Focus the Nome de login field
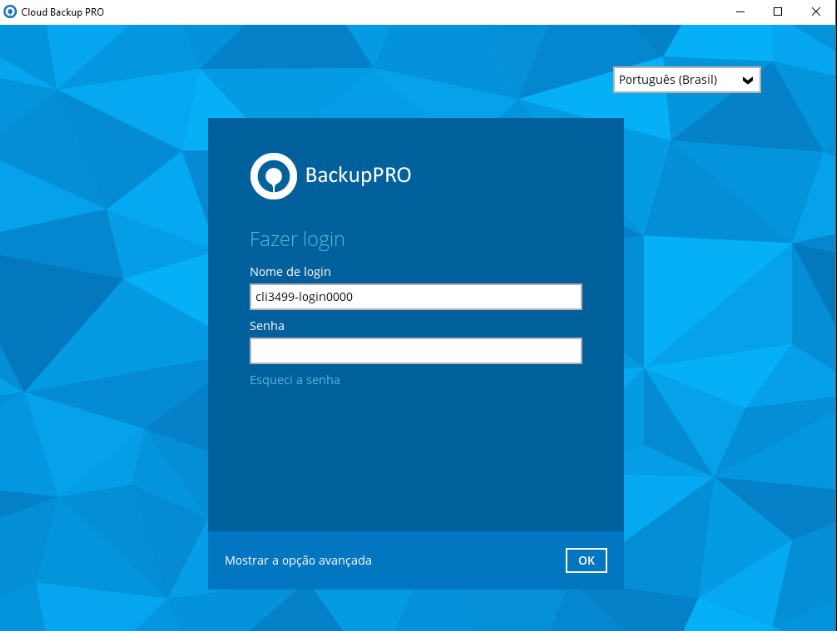Viewport: 837px width, 631px height. 415,297
